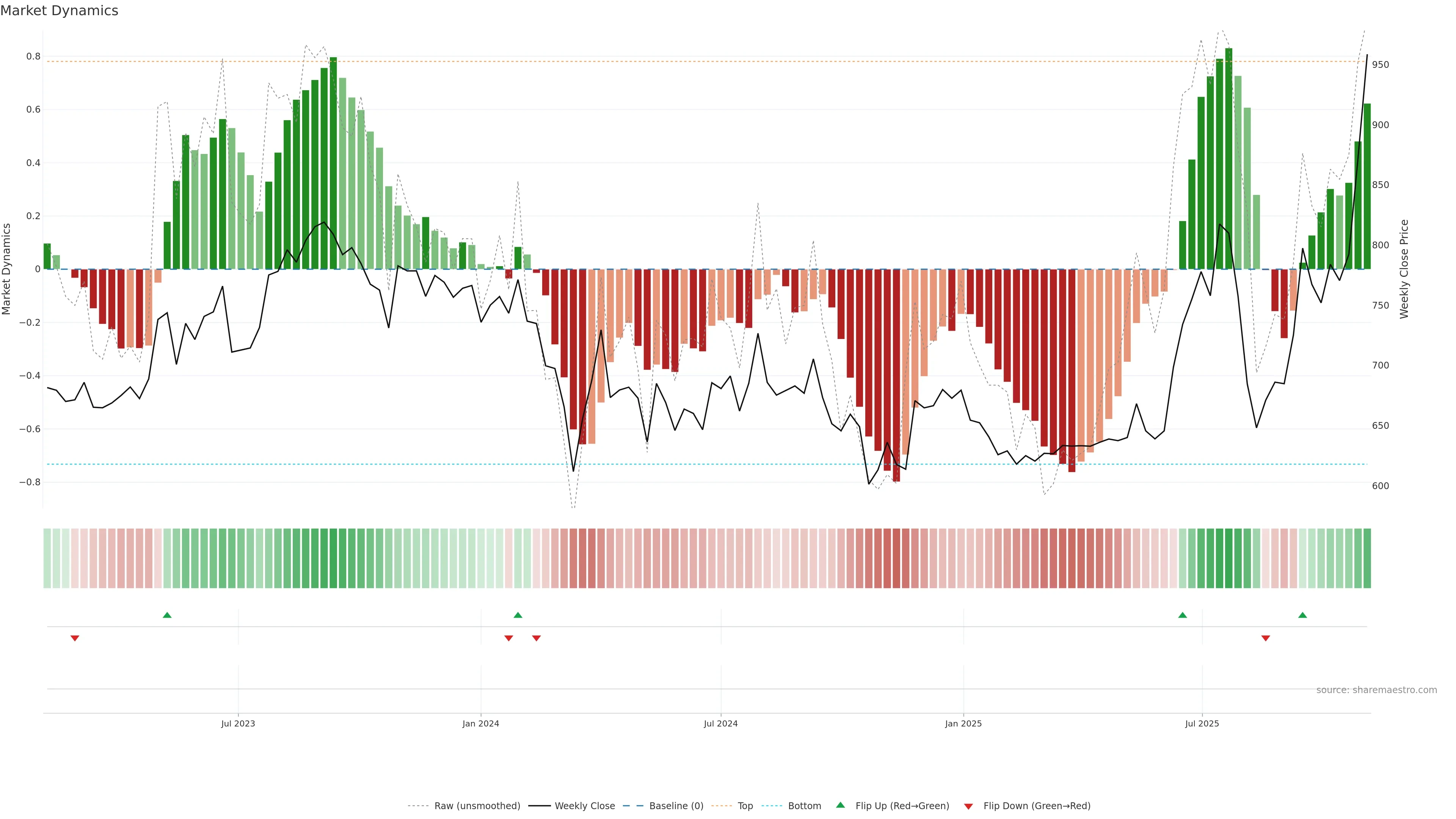Click the green flip-up marker before Jul 2025

click(1183, 615)
